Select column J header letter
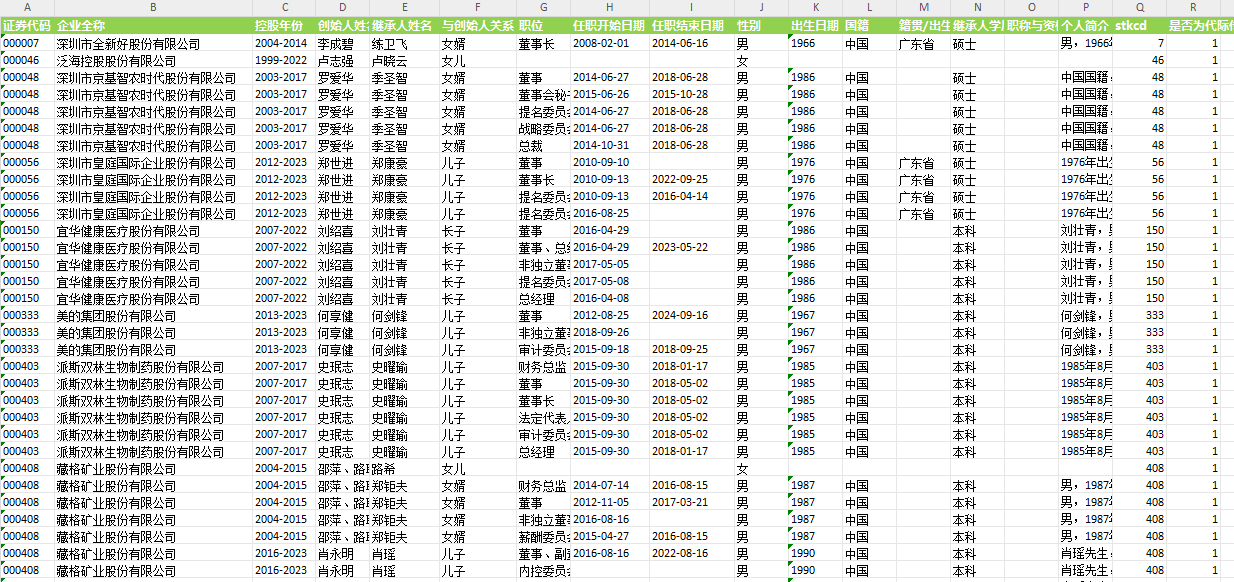1234x582 pixels. [x=761, y=7]
